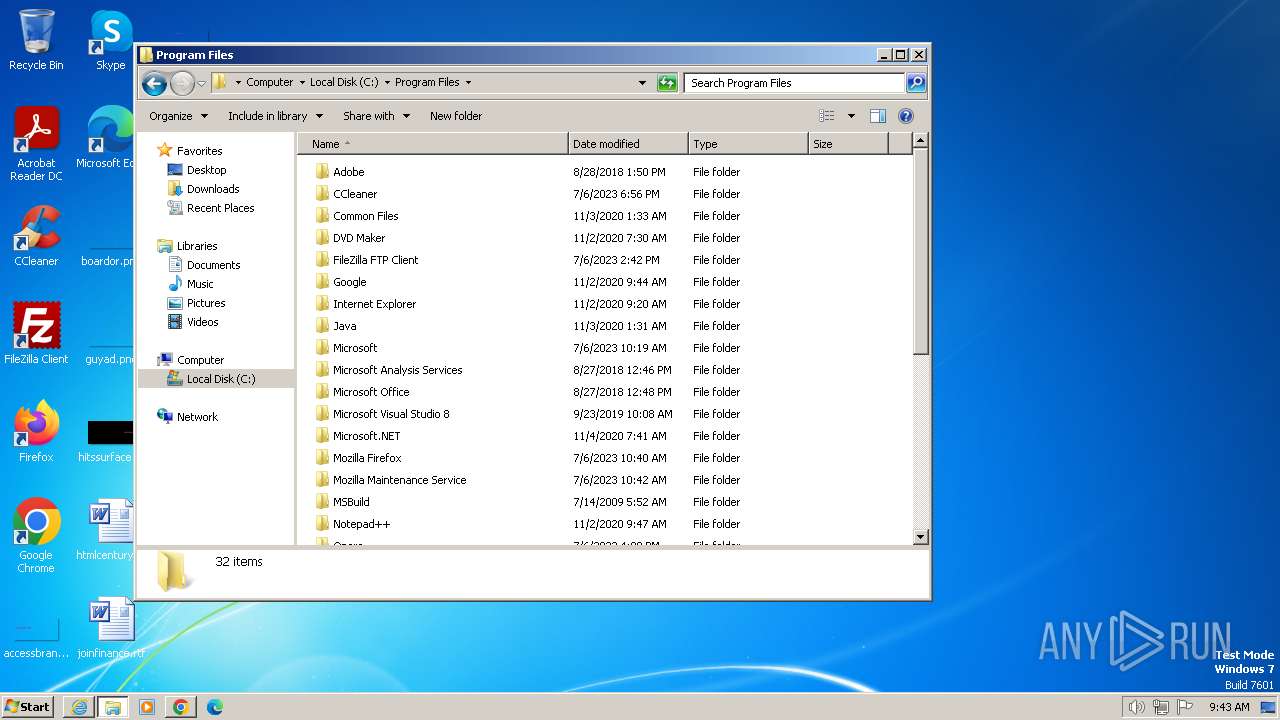Click the volume speaker tray icon

1136,707
